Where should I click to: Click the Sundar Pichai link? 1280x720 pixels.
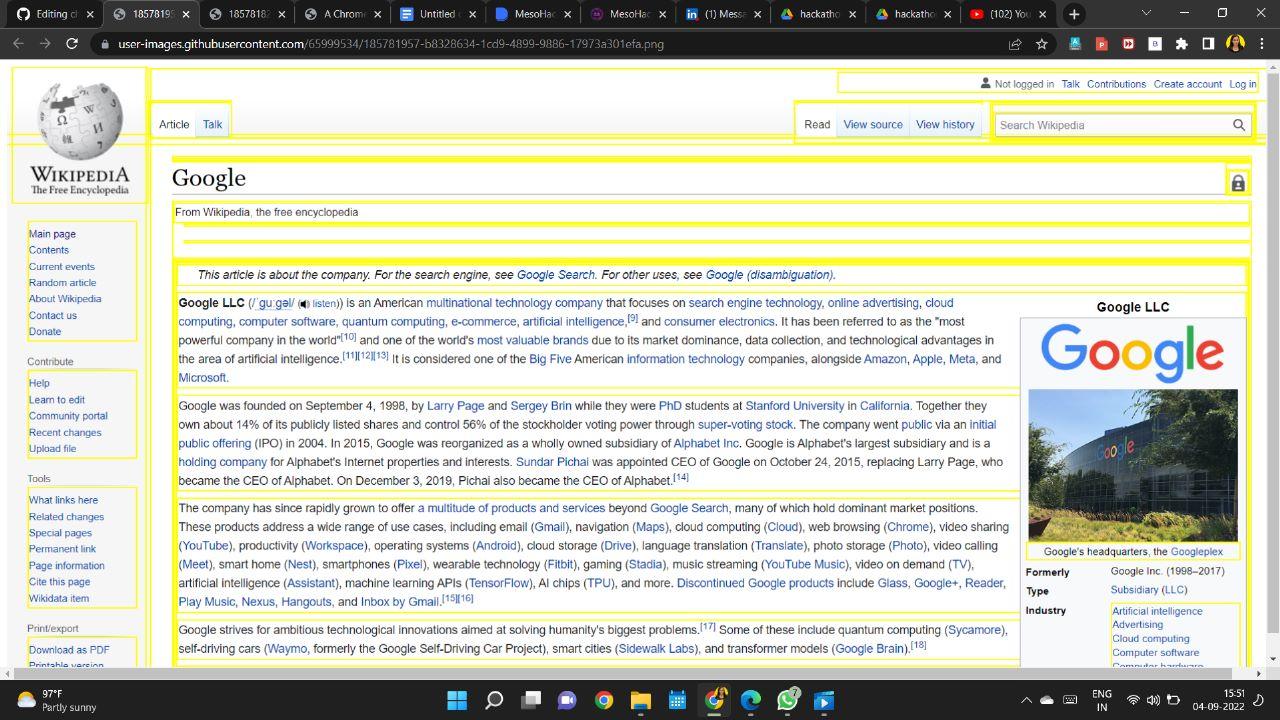pyautogui.click(x=552, y=462)
